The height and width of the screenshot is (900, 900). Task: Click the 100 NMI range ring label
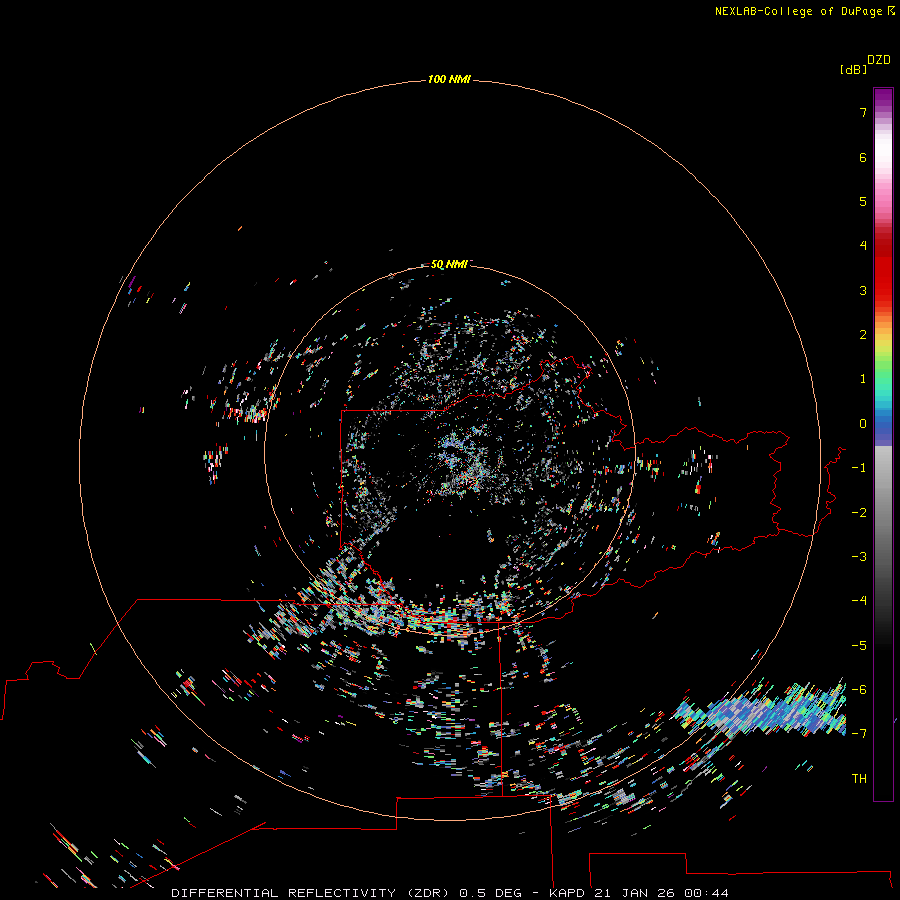(449, 79)
